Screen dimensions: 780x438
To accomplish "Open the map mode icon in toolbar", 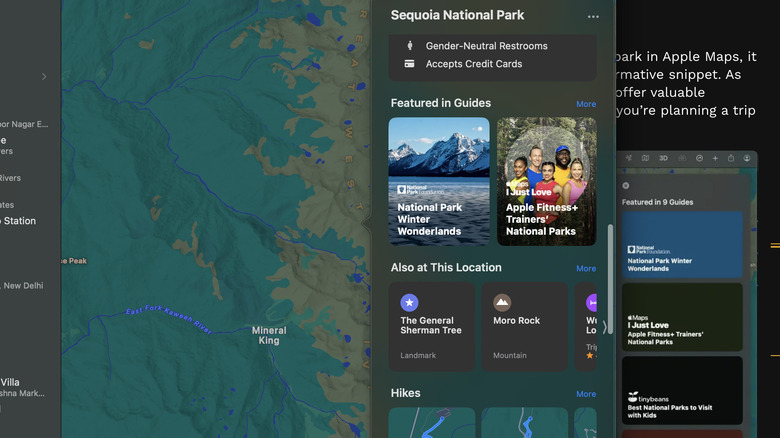I will pyautogui.click(x=646, y=158).
